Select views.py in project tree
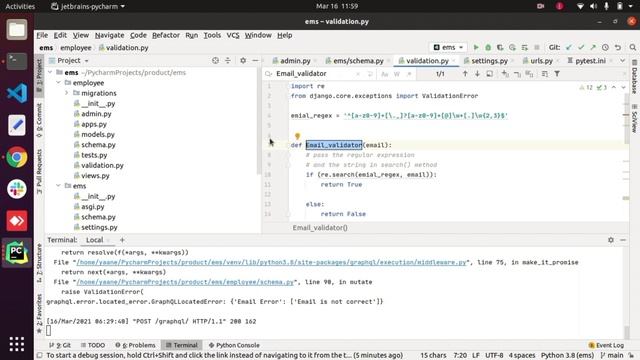 [95, 176]
